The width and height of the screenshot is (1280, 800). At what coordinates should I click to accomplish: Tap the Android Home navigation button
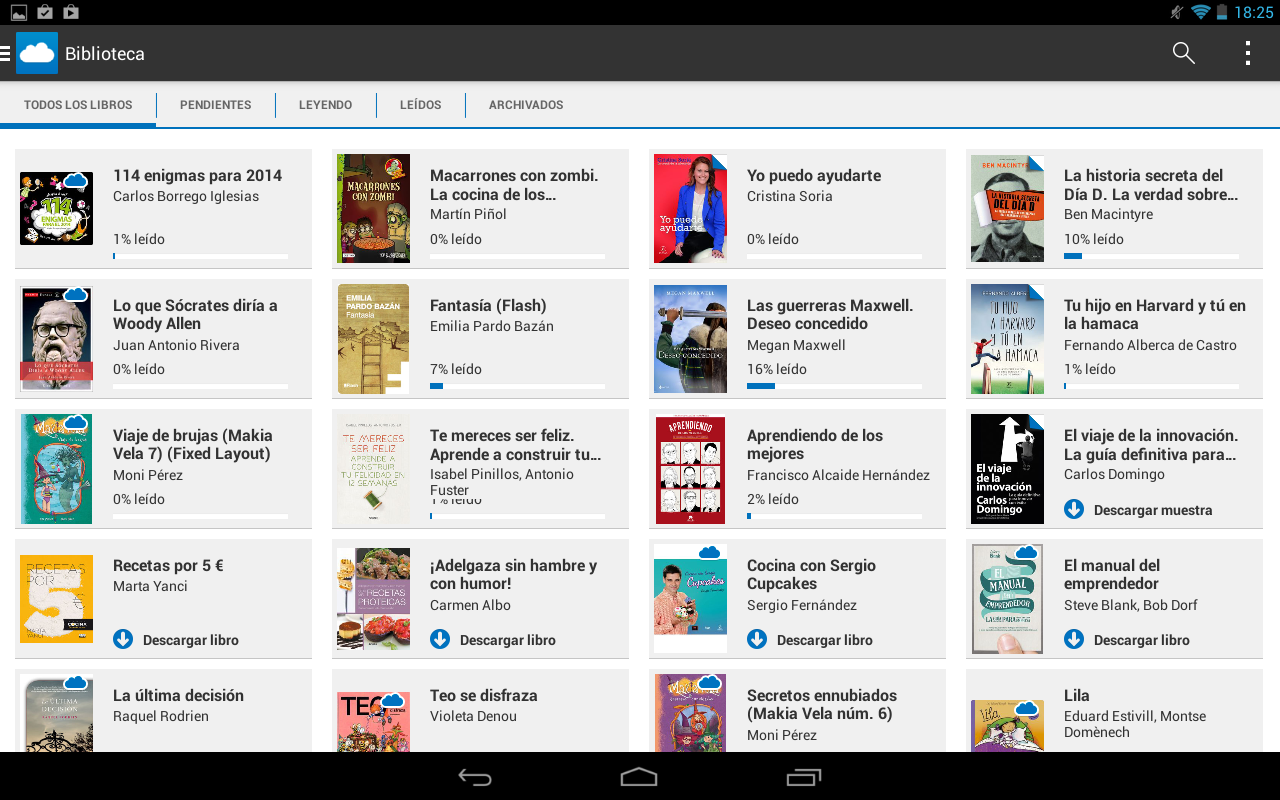(639, 777)
